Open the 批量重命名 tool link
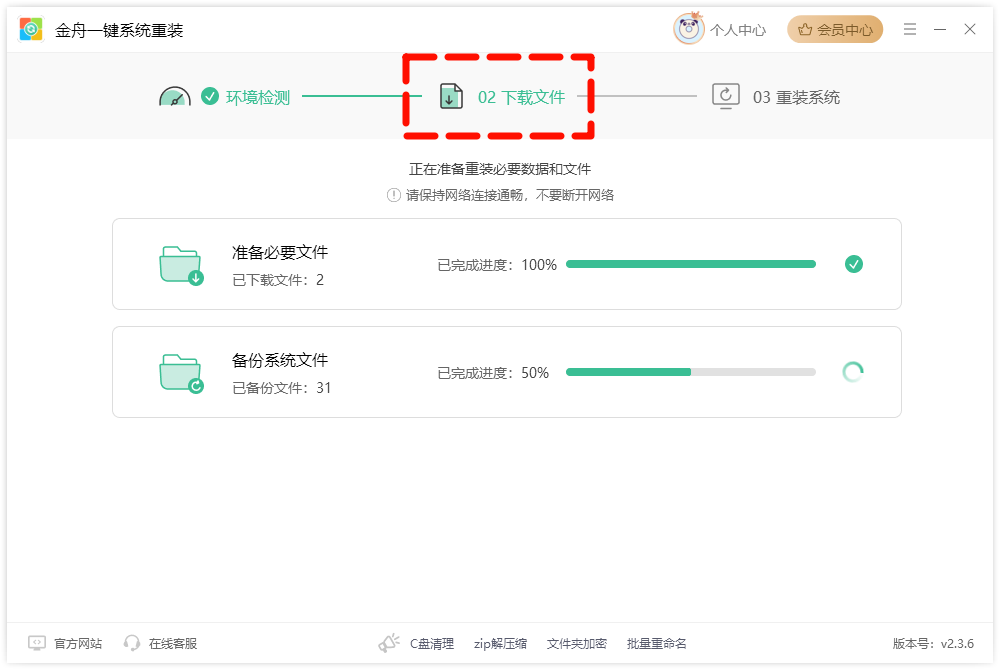Image resolution: width=1000 pixels, height=670 pixels. pyautogui.click(x=656, y=644)
